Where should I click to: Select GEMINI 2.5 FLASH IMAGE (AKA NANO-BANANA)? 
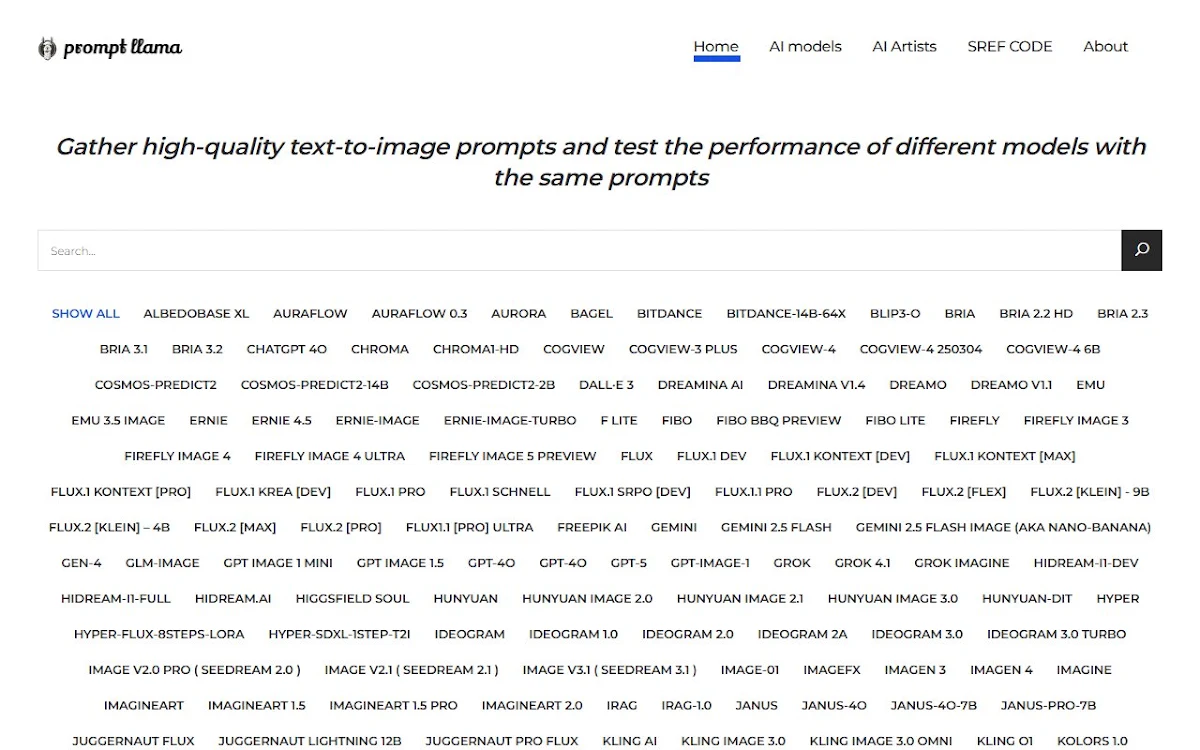tap(1003, 527)
